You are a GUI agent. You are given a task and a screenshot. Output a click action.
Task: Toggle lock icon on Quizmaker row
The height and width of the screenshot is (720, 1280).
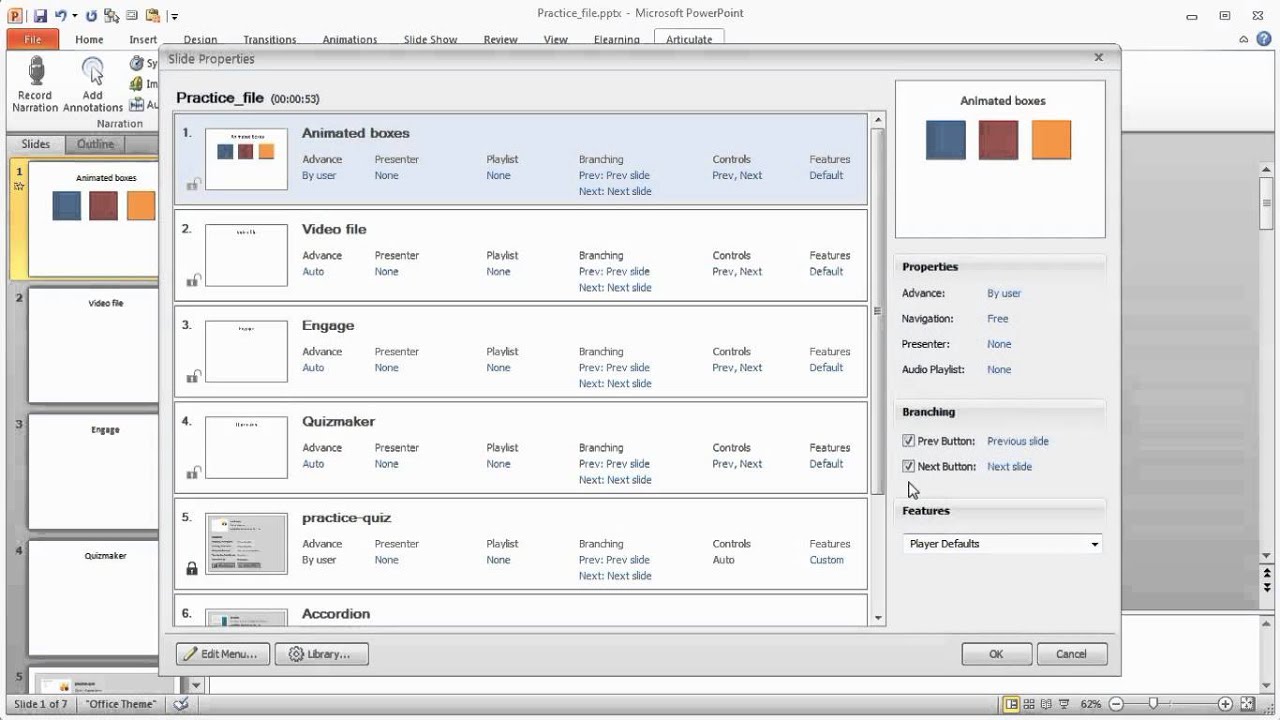[x=193, y=472]
